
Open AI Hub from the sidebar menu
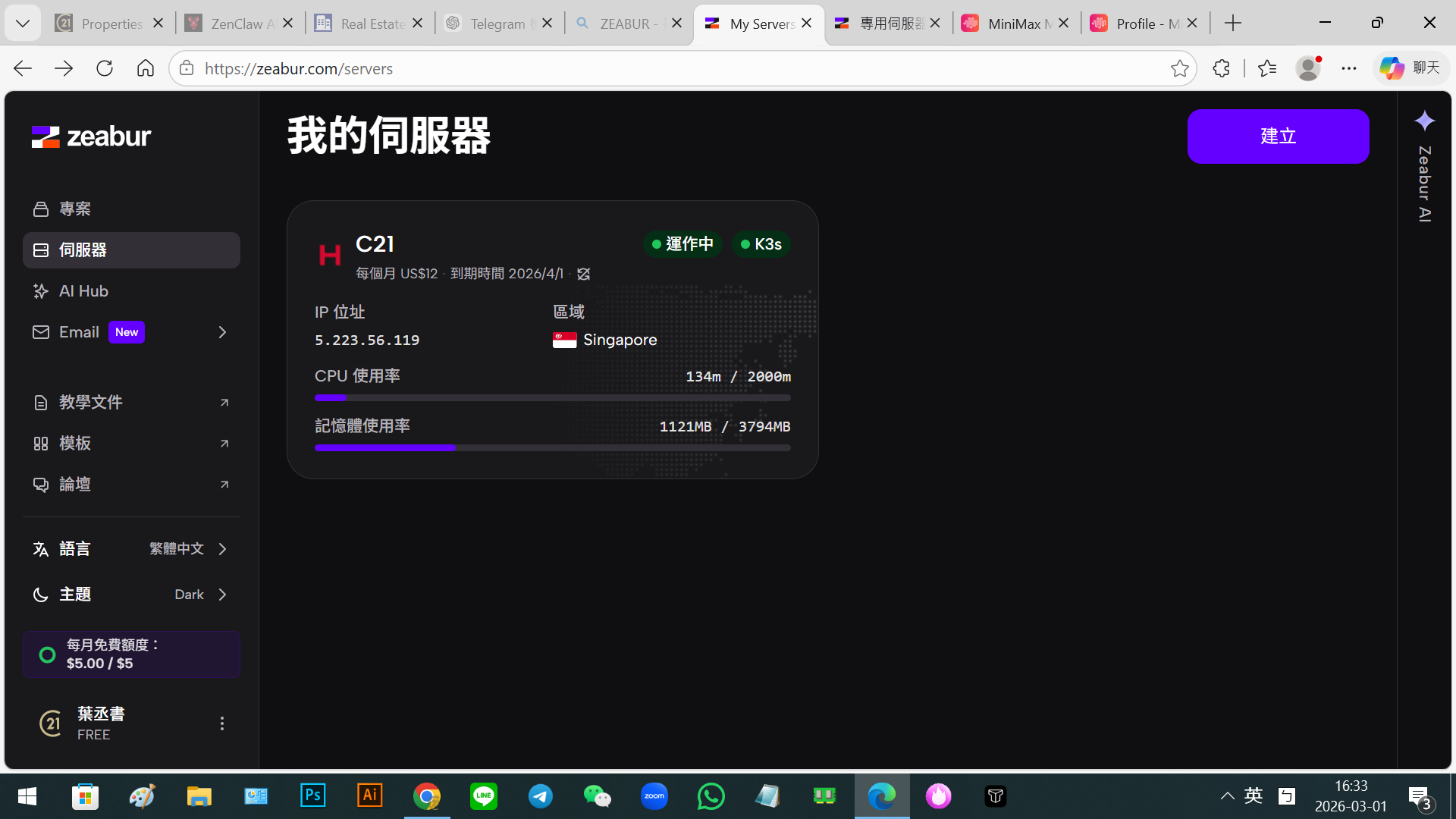coord(83,291)
